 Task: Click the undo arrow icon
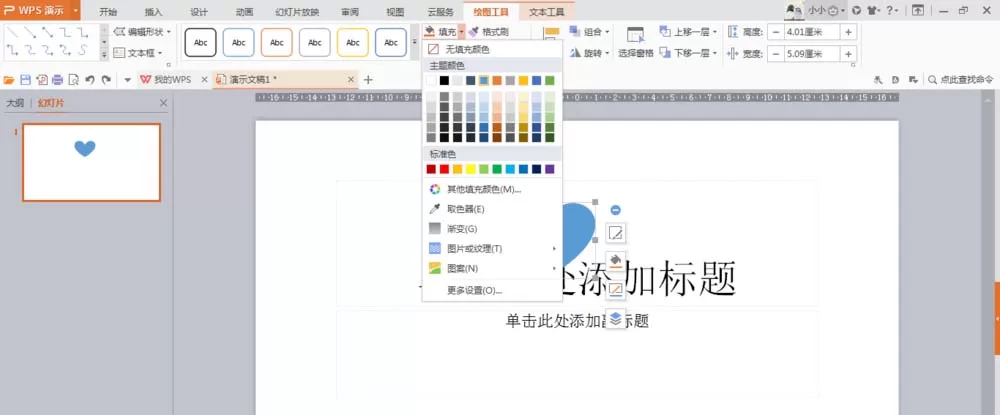[90, 80]
